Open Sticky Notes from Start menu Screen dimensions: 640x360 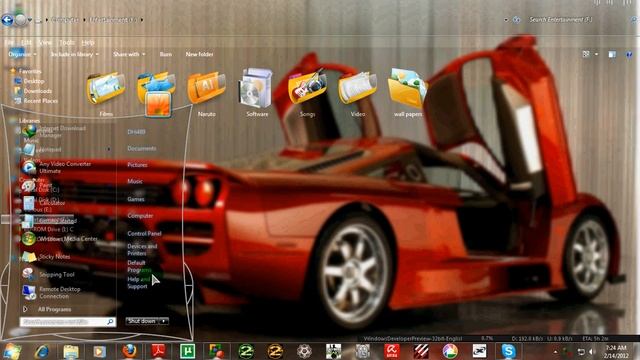(x=46, y=257)
